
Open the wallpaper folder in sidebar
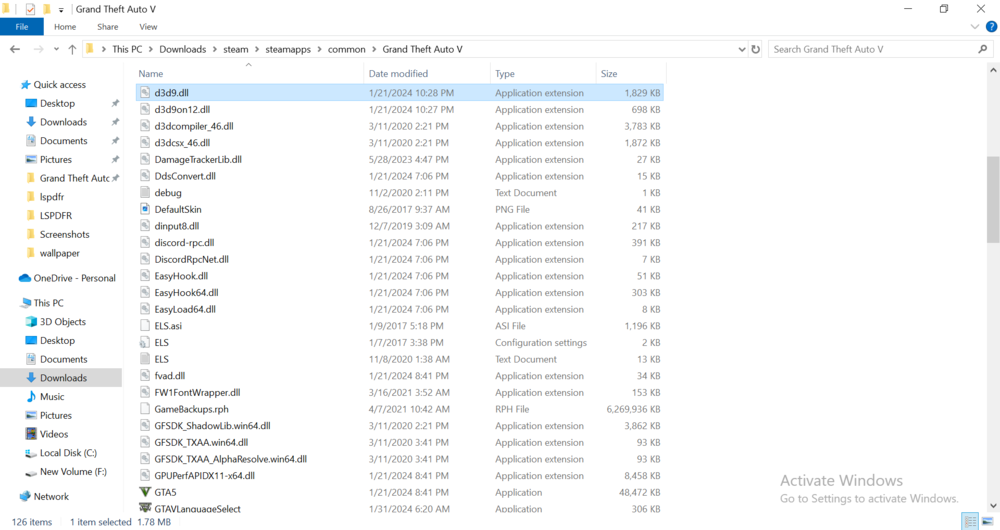[59, 253]
